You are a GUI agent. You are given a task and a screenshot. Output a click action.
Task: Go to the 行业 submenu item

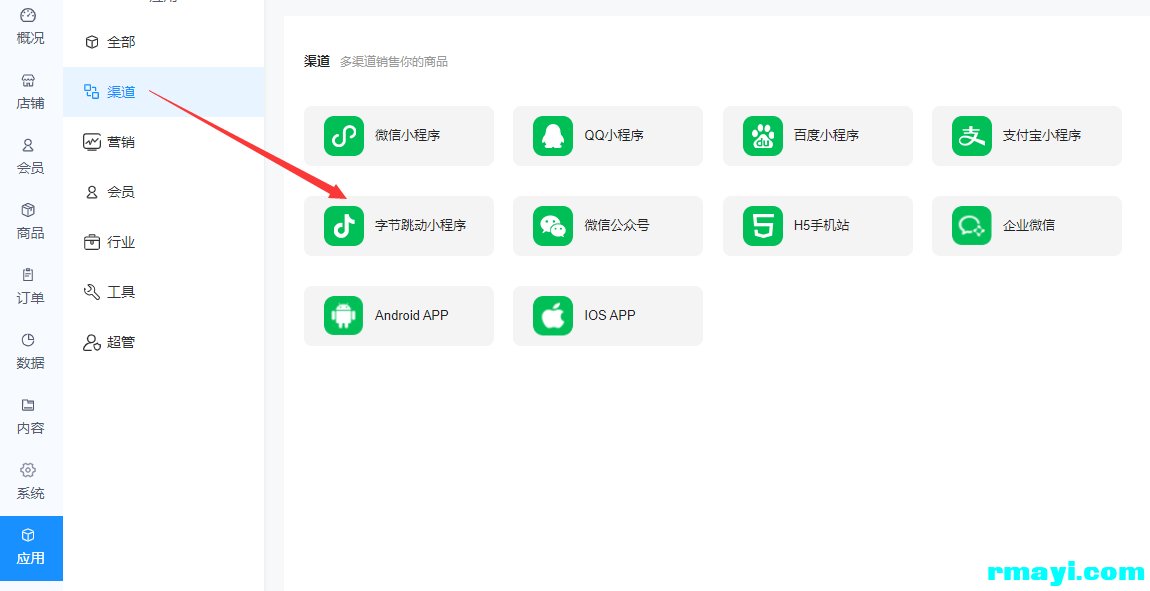(164, 242)
